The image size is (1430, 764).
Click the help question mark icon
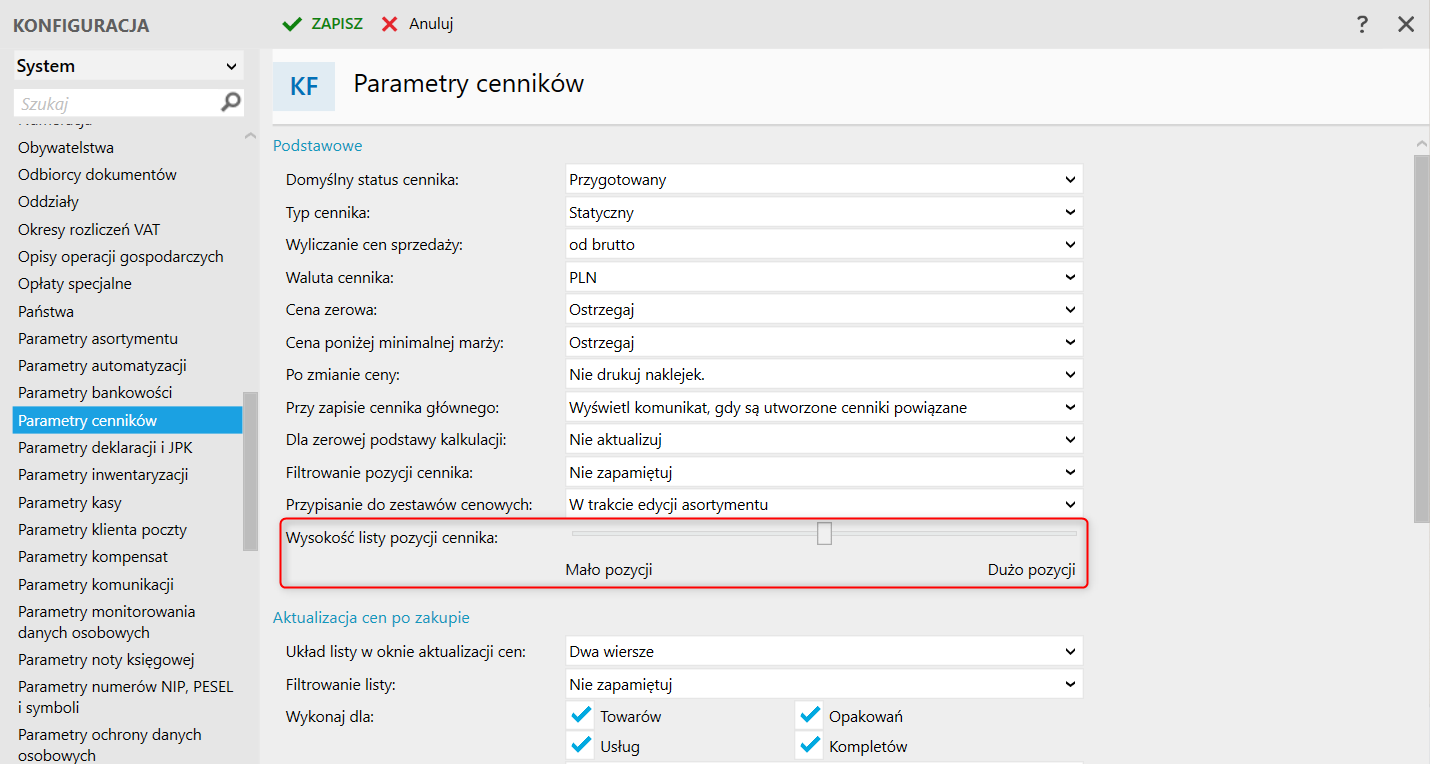1362,25
